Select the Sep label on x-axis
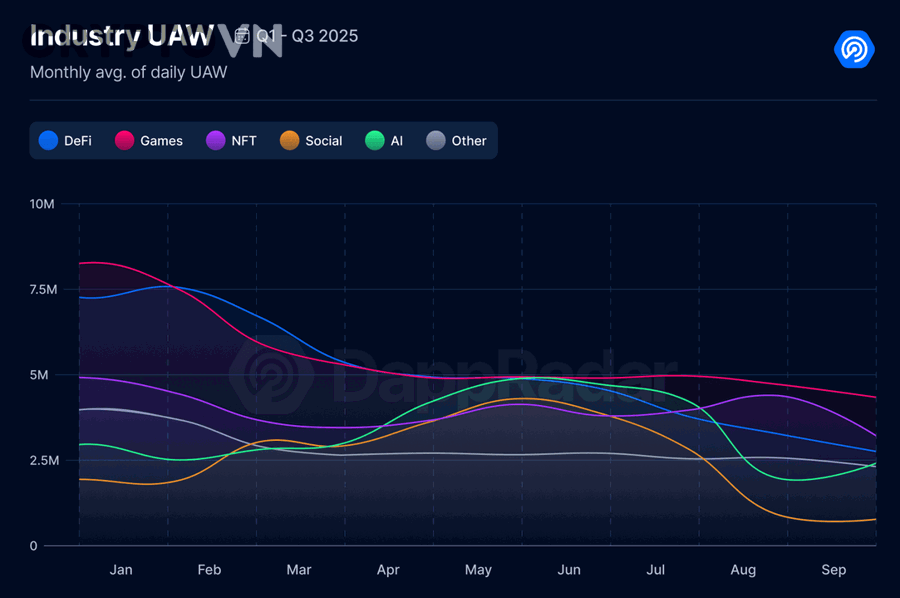900x598 pixels. coord(834,570)
